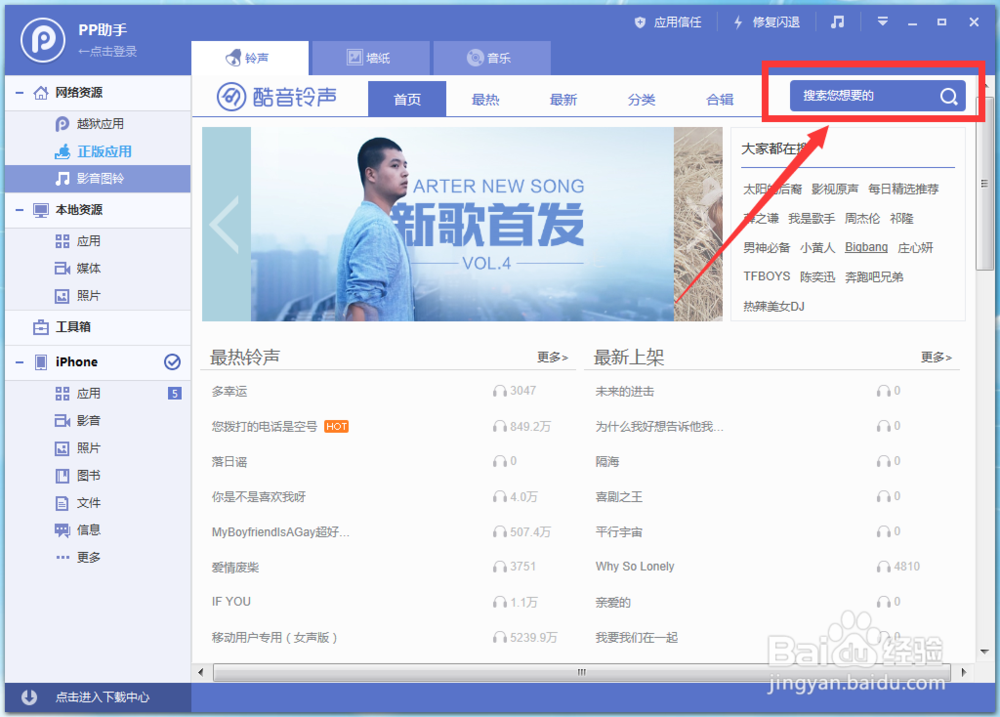Click the TFBOYS hot search tag
Viewport: 1000px width, 717px height.
[x=767, y=276]
